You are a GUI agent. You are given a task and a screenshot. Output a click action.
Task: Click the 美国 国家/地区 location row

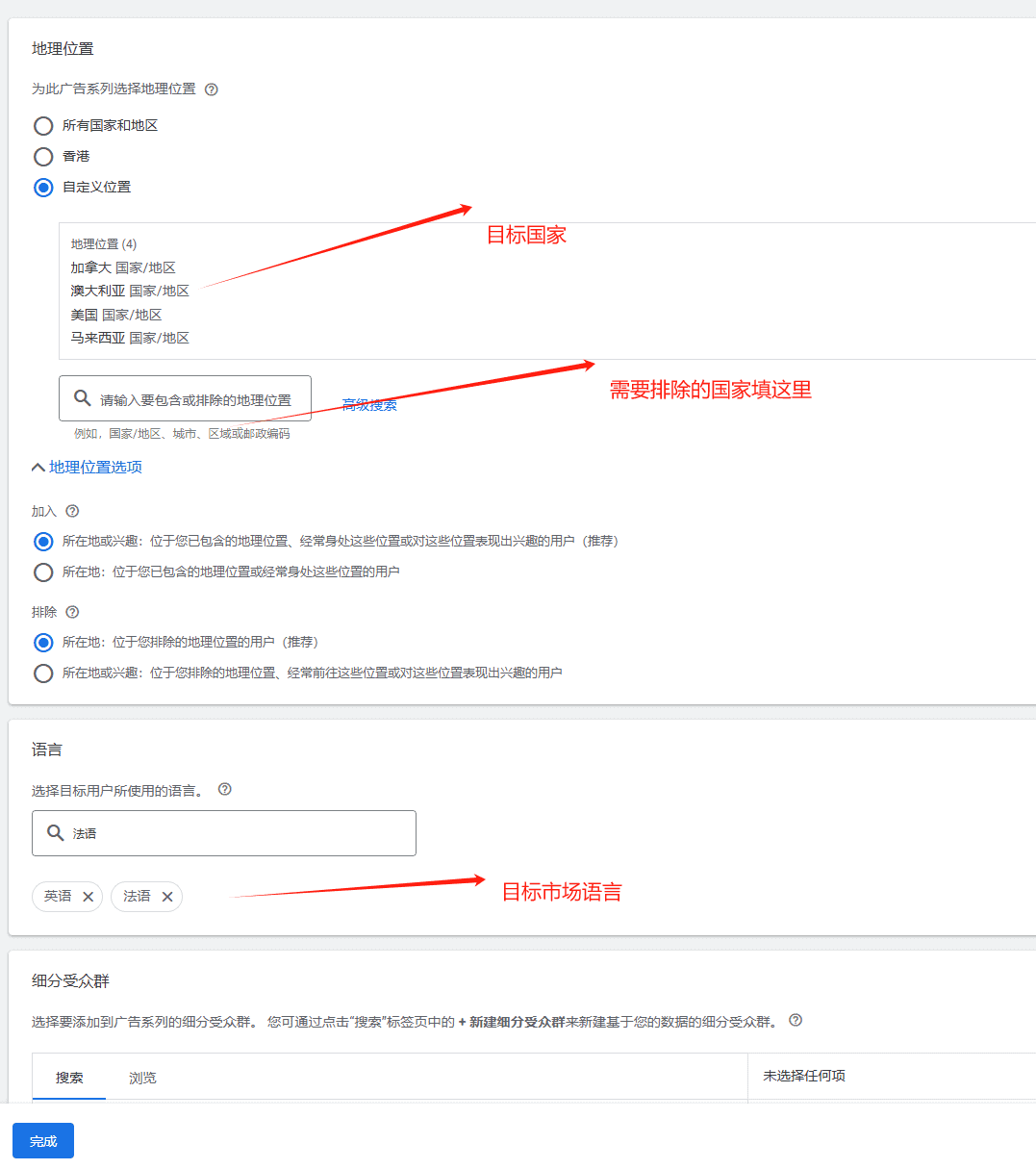(116, 315)
